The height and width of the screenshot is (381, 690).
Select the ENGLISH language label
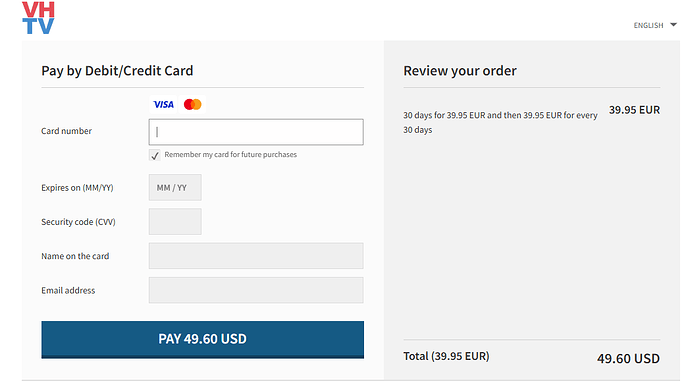[x=648, y=26]
